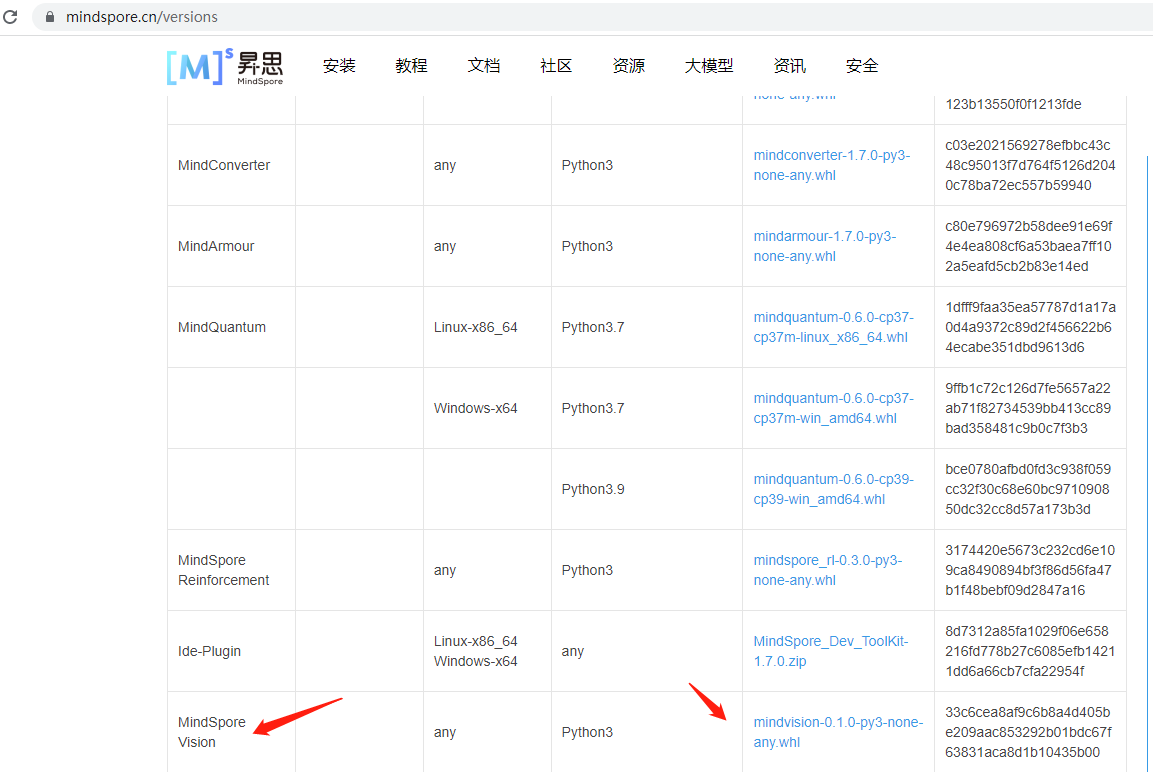The image size is (1153, 772).
Task: Open the 大模型 menu
Action: coord(709,65)
